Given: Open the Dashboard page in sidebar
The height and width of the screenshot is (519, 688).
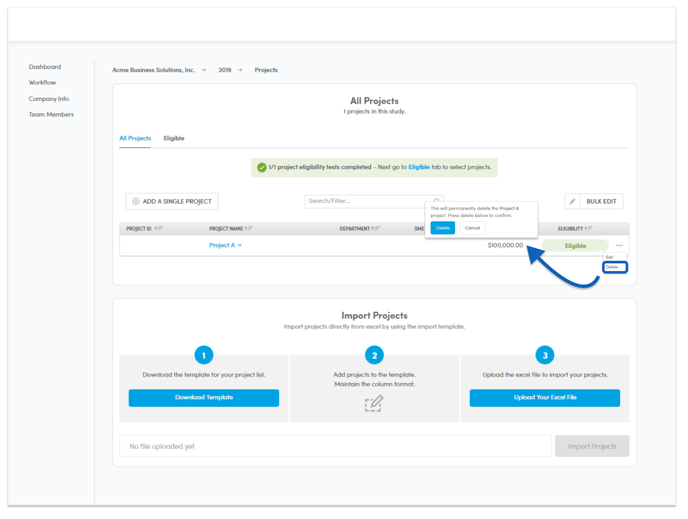Looking at the screenshot, I should [x=45, y=67].
